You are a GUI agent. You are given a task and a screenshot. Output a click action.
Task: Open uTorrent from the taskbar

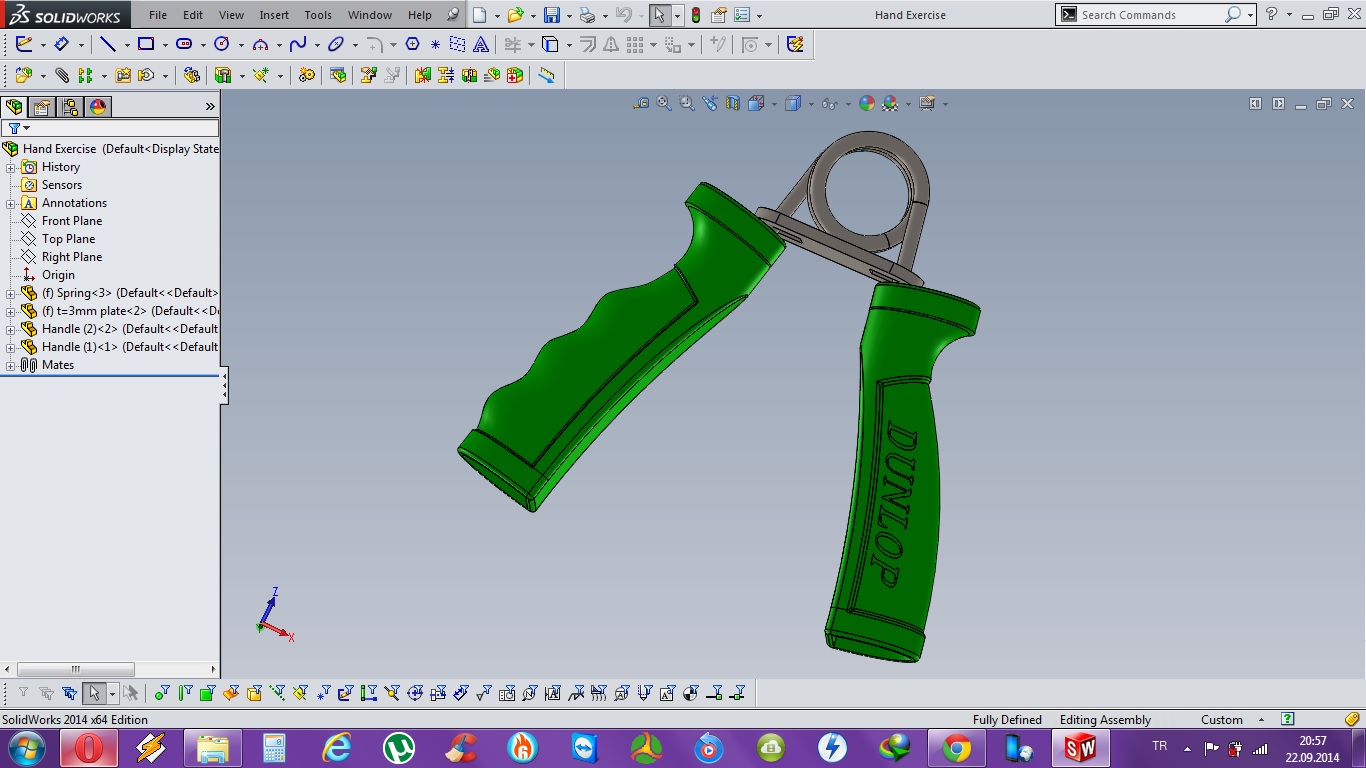coord(399,748)
